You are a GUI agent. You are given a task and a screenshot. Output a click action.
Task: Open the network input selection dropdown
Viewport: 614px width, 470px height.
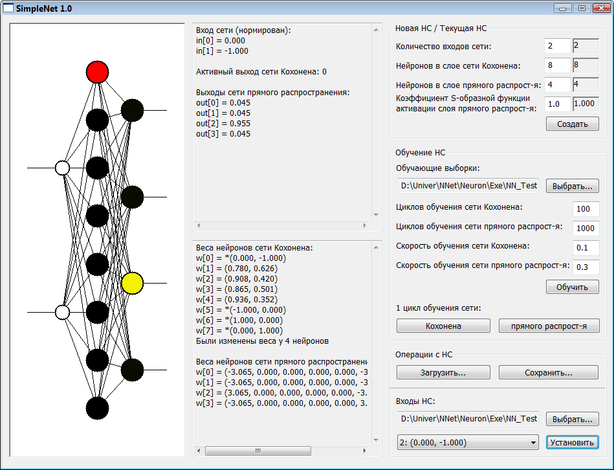467,441
